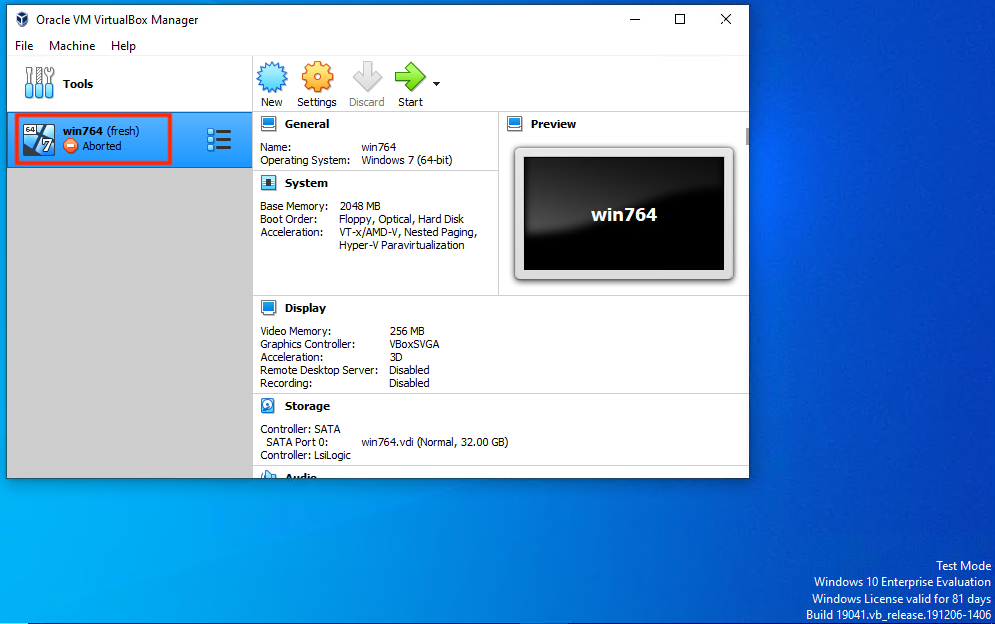The image size is (995, 624).
Task: Click the Aborted status icon
Action: (x=70, y=146)
